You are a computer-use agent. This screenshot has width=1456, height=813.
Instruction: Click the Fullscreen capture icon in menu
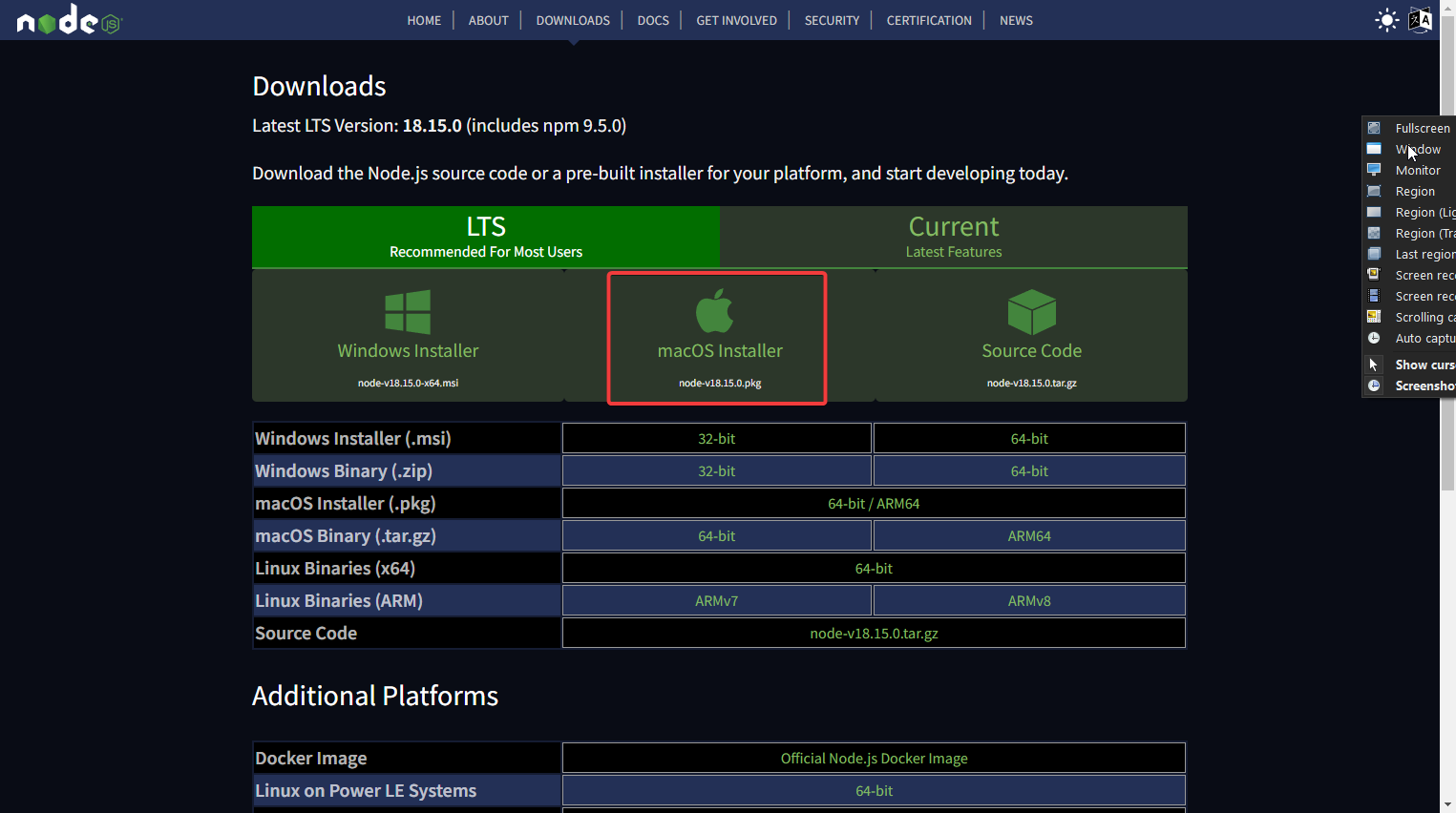tap(1374, 128)
